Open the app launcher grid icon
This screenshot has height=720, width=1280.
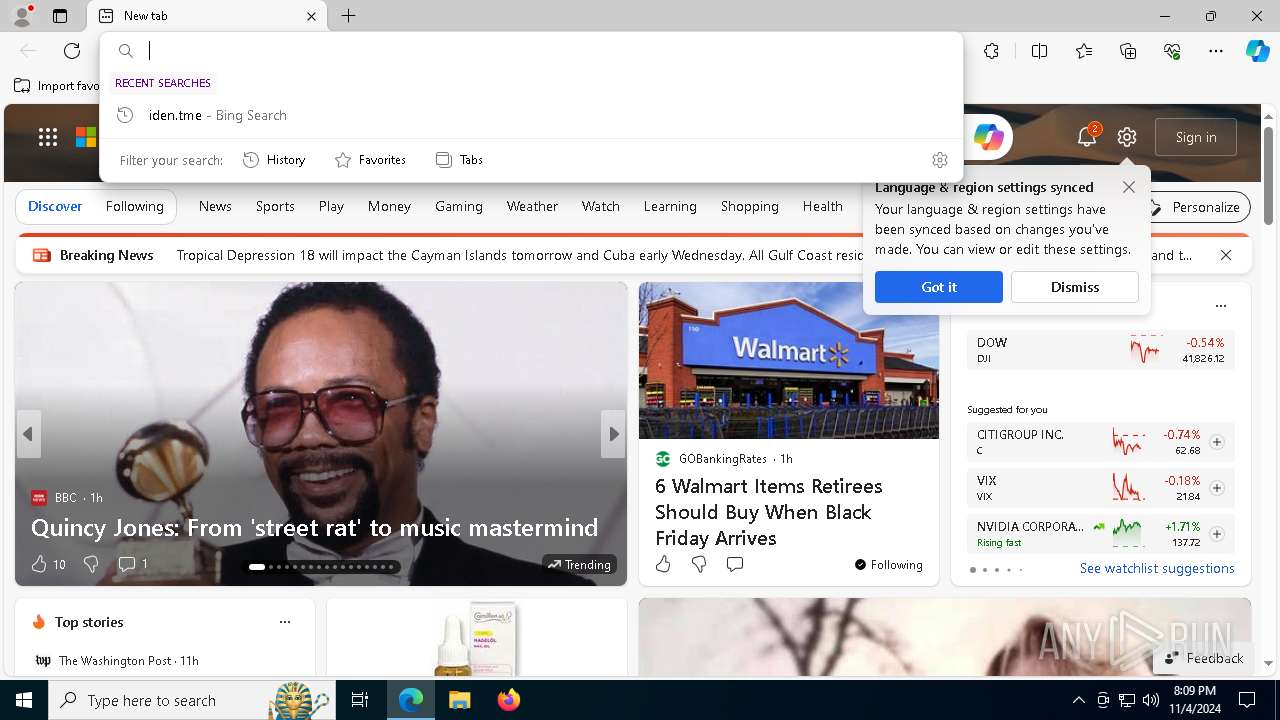point(48,137)
